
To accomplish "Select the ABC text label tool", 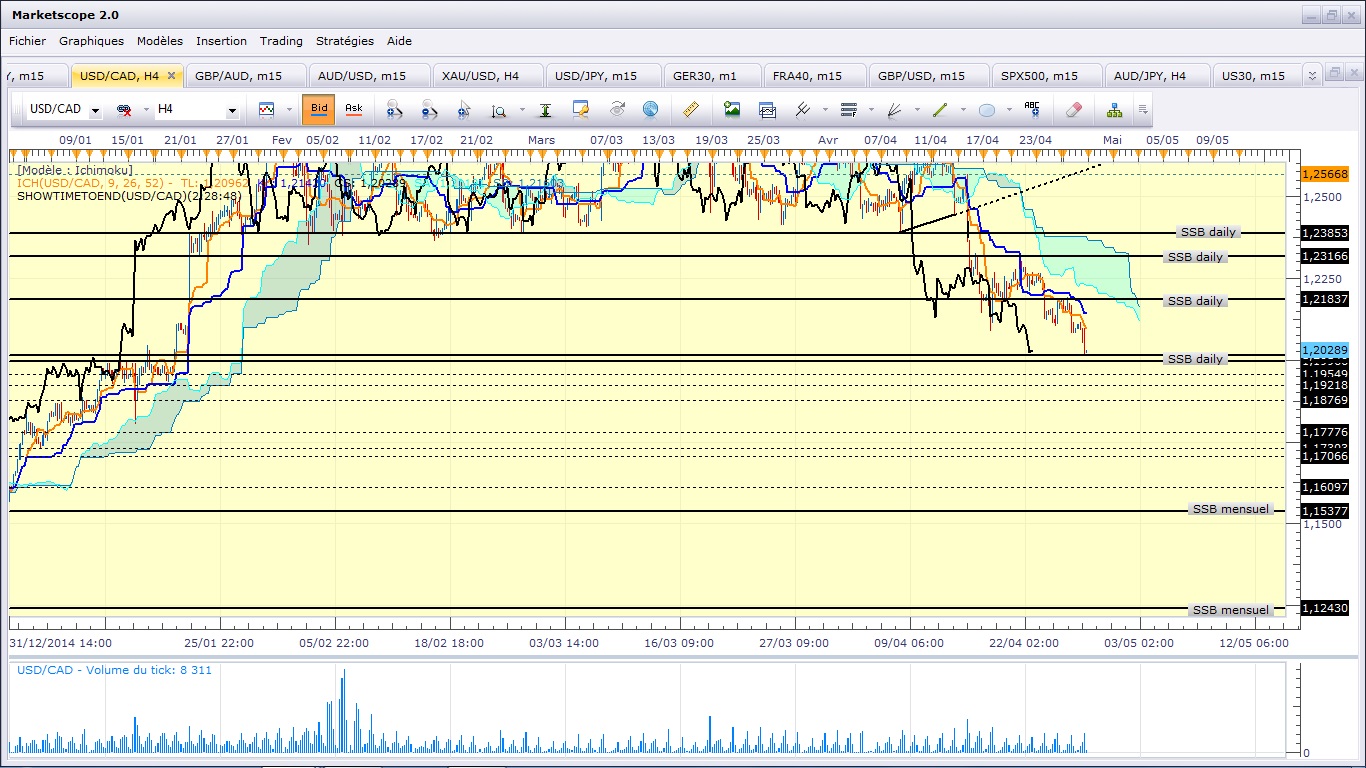I will 1032,110.
